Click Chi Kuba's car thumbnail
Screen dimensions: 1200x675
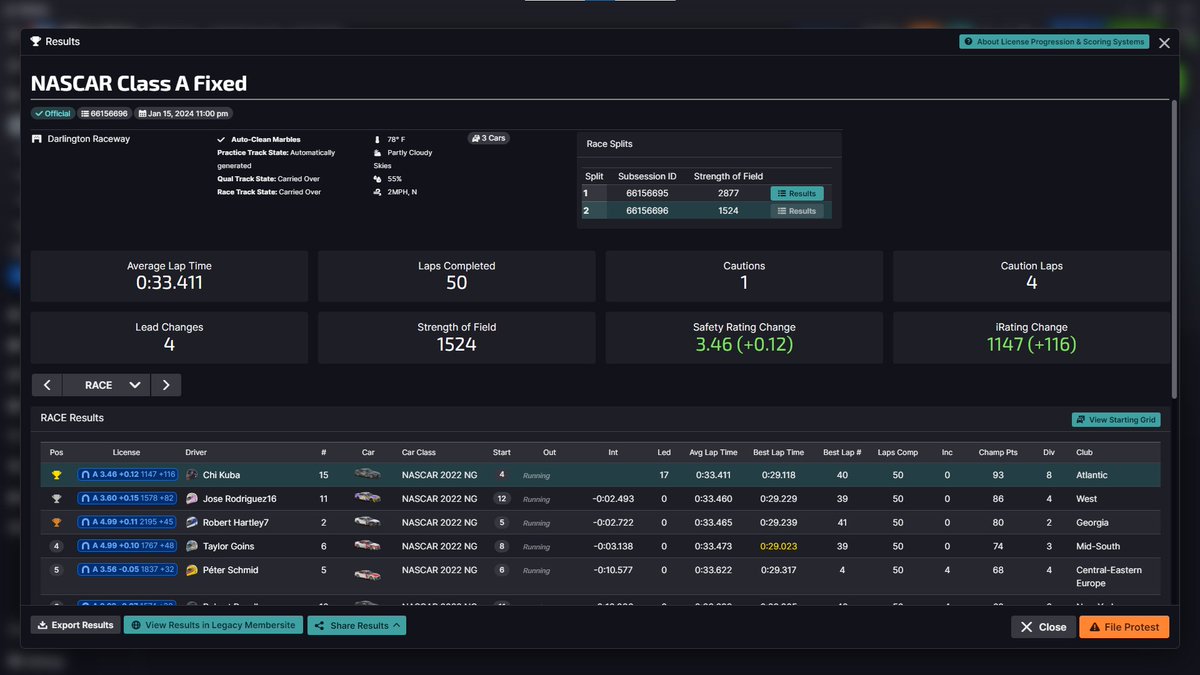pyautogui.click(x=368, y=474)
